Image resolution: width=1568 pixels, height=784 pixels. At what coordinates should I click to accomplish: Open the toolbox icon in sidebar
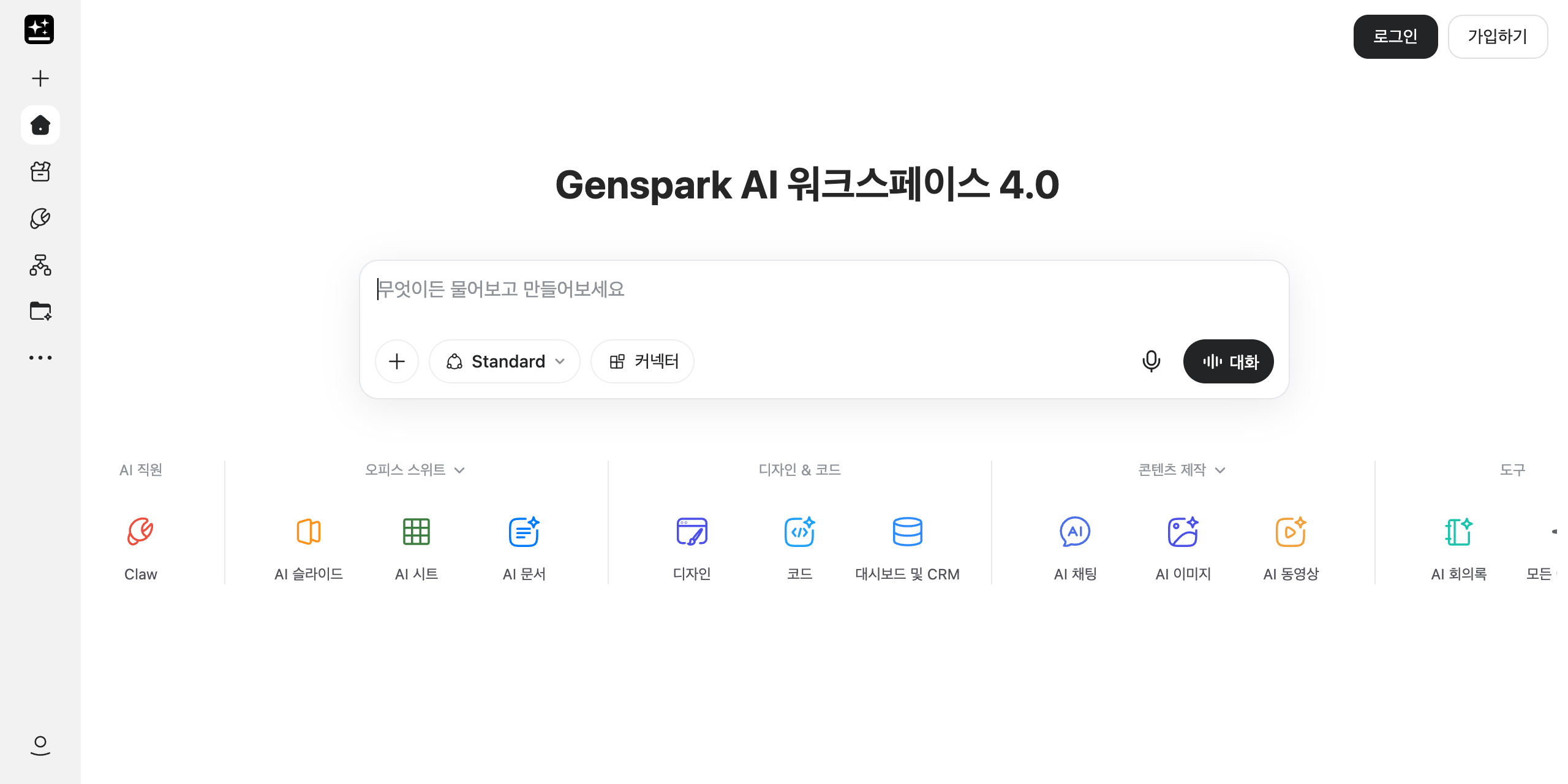(x=40, y=171)
